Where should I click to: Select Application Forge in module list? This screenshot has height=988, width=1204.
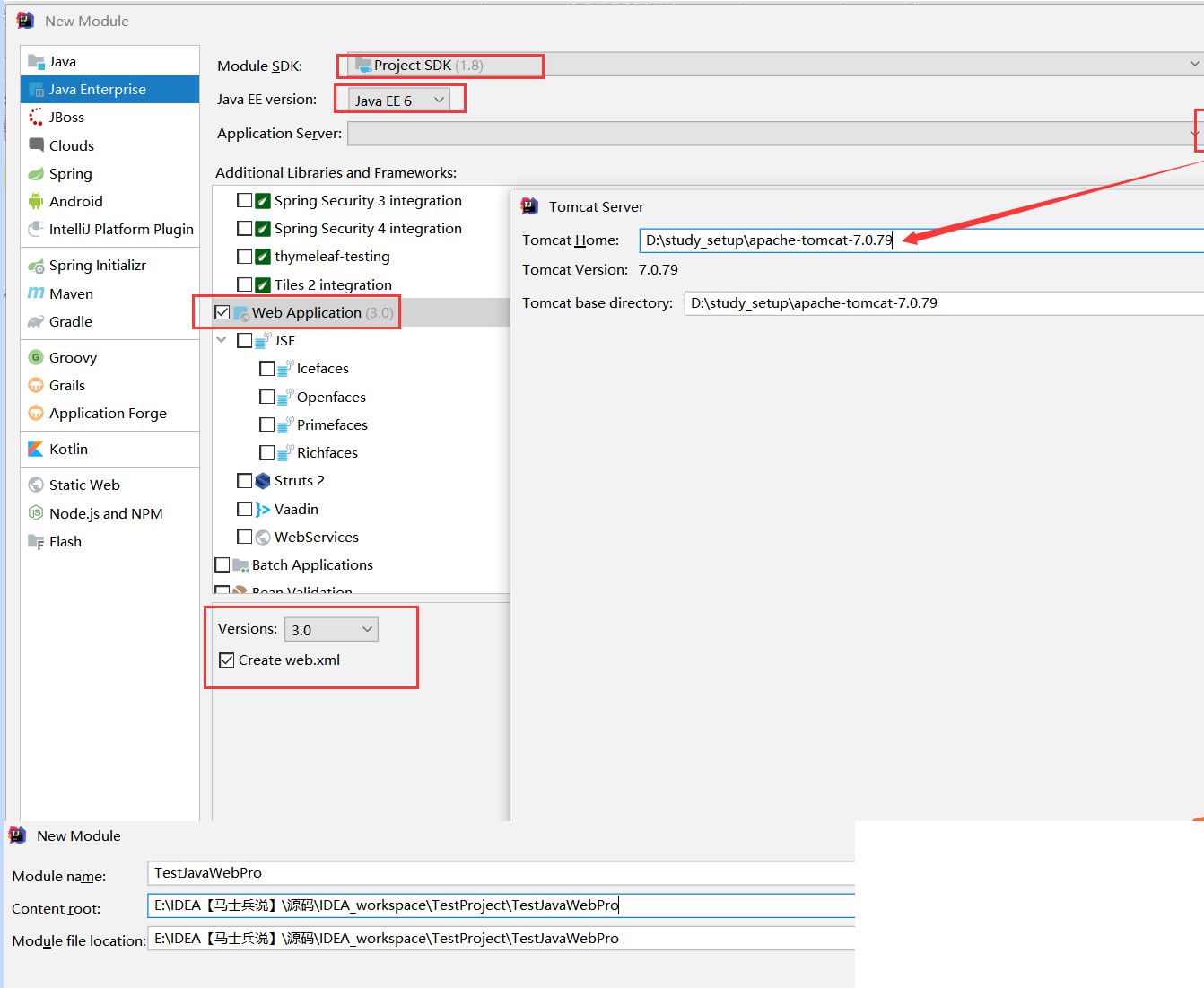pos(109,413)
